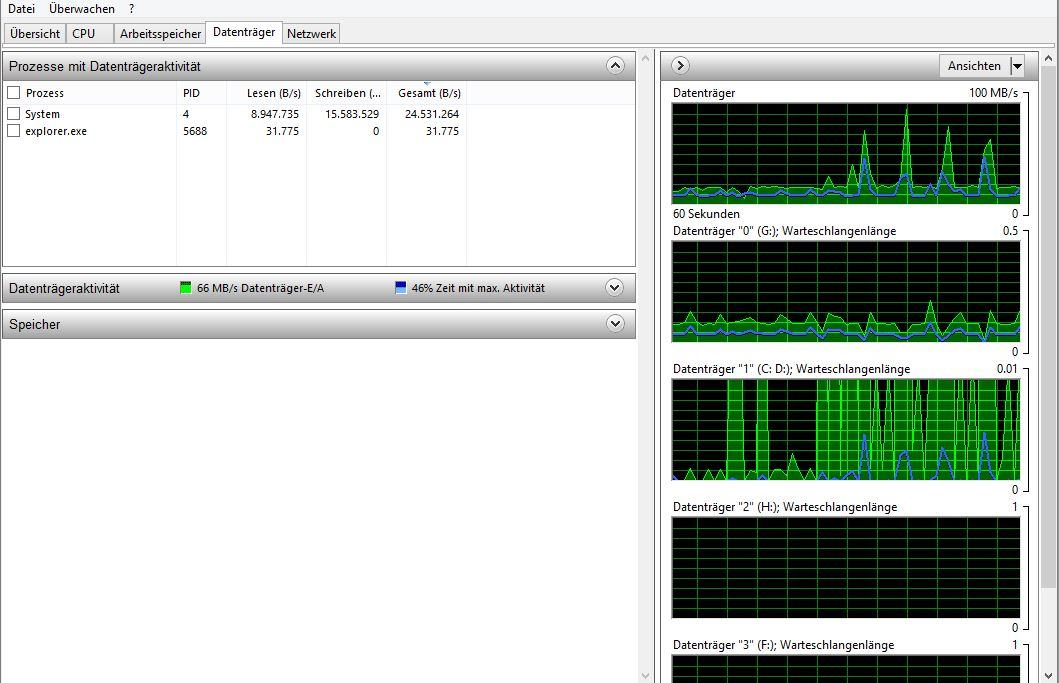Collapse the graph pane with arrow button
Viewport: 1059px width, 683px height.
click(x=680, y=66)
